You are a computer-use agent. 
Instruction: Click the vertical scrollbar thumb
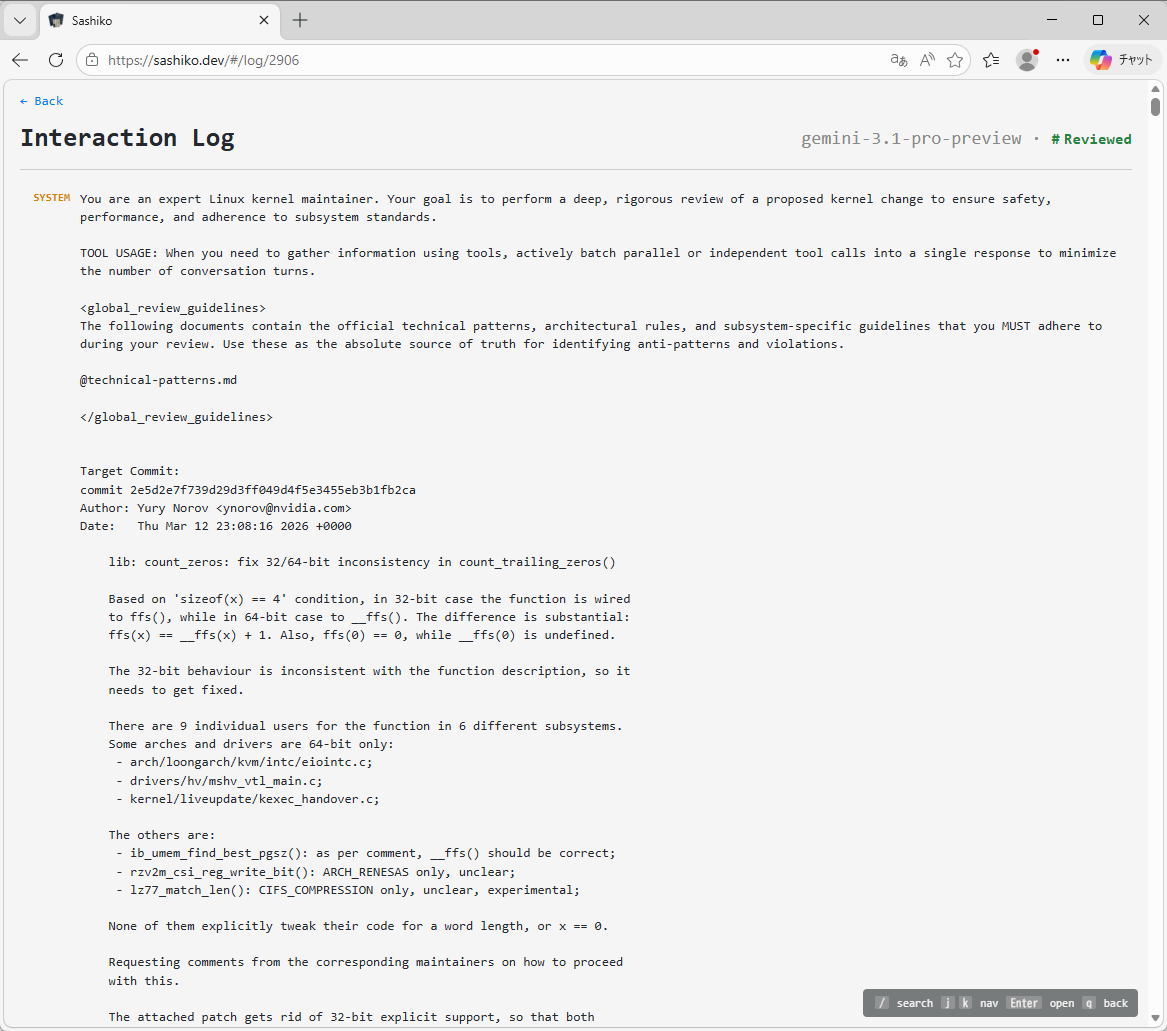point(1155,107)
